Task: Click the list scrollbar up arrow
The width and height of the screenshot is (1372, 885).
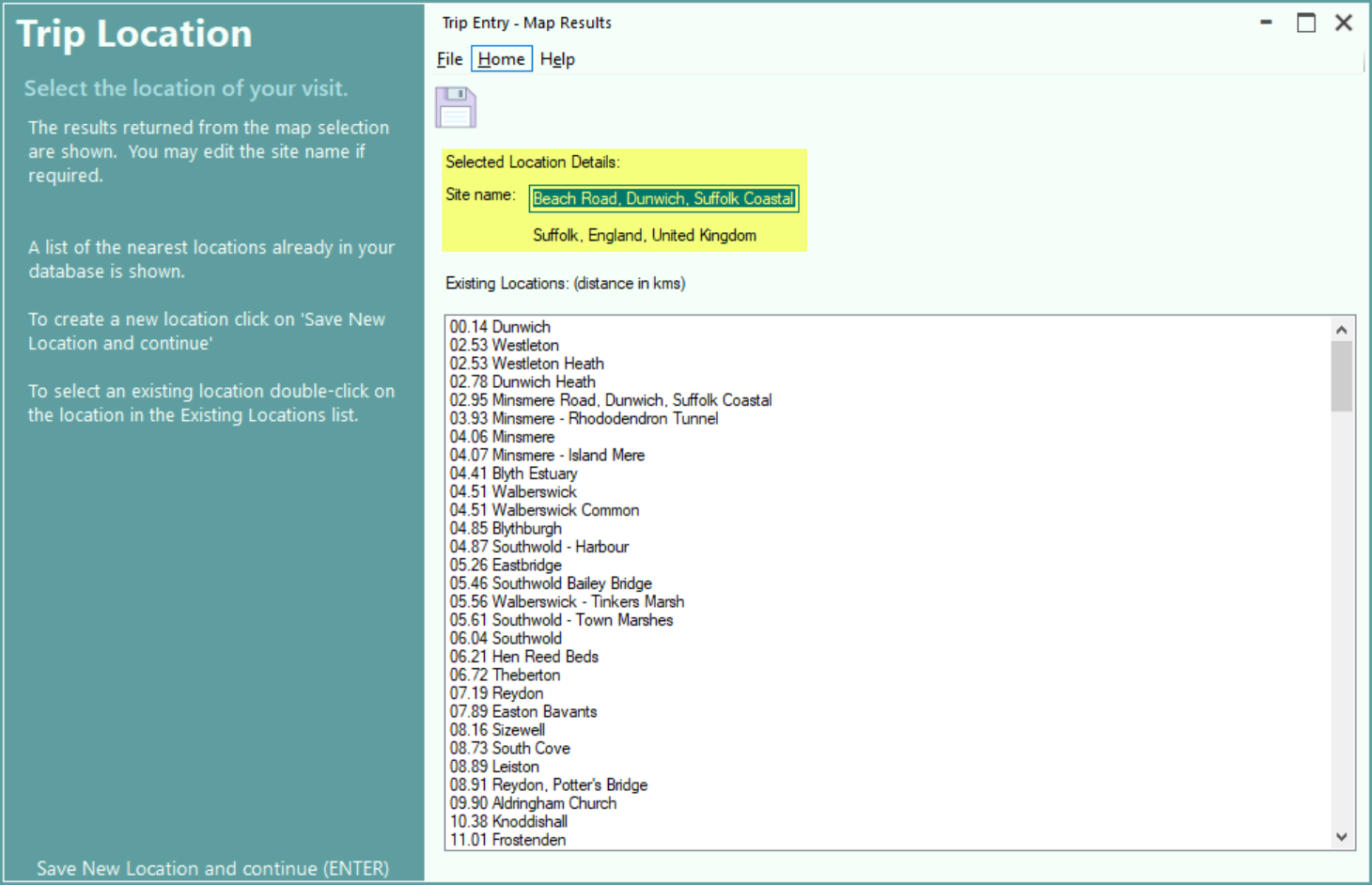Action: pos(1342,329)
